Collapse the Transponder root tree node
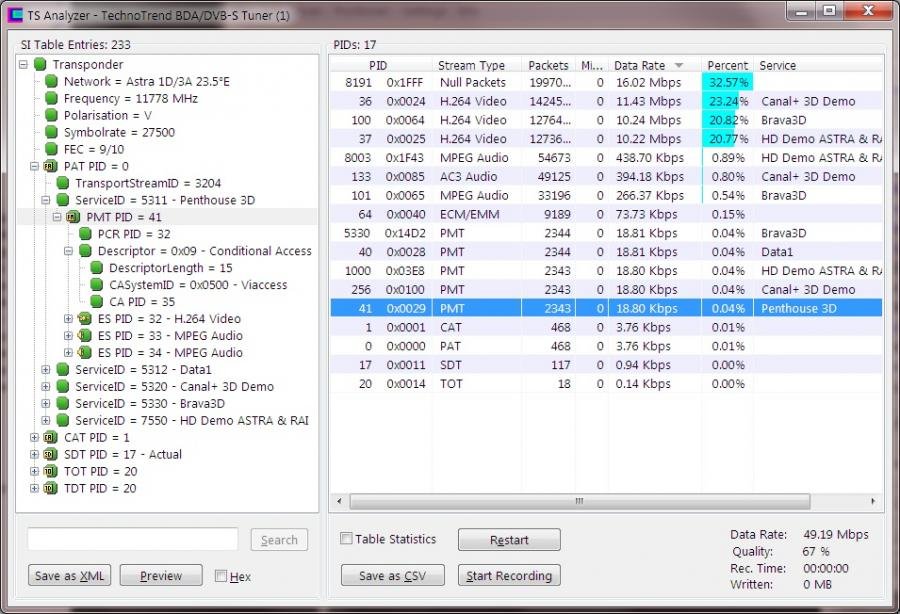This screenshot has width=900, height=614. [24, 65]
